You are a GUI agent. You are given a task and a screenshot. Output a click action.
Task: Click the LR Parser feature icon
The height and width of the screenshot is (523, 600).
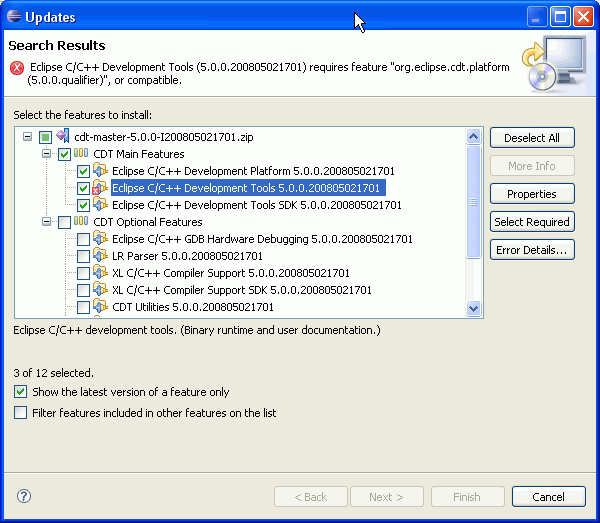pyautogui.click(x=100, y=255)
